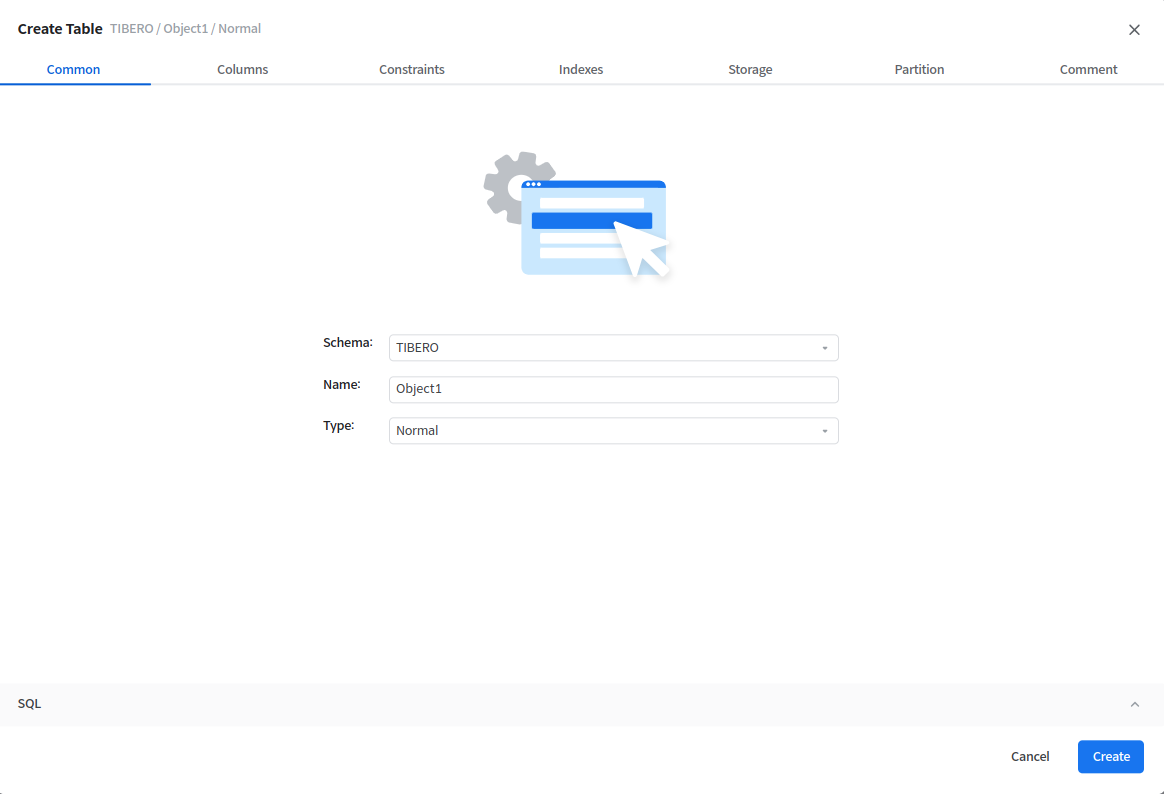Open the Partition tab

(919, 70)
